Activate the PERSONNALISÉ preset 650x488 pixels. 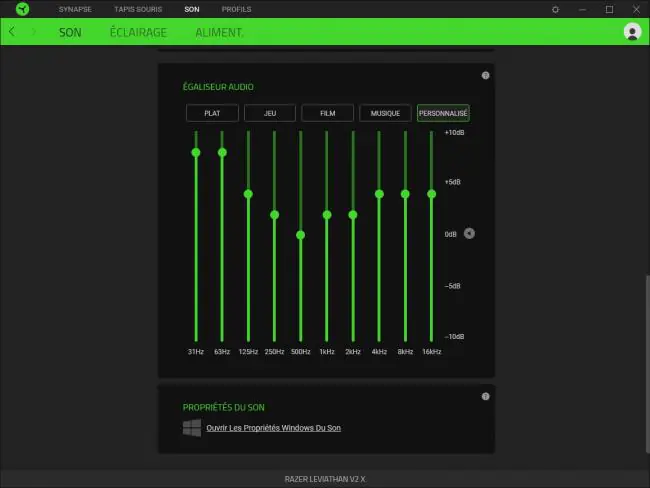coord(443,113)
